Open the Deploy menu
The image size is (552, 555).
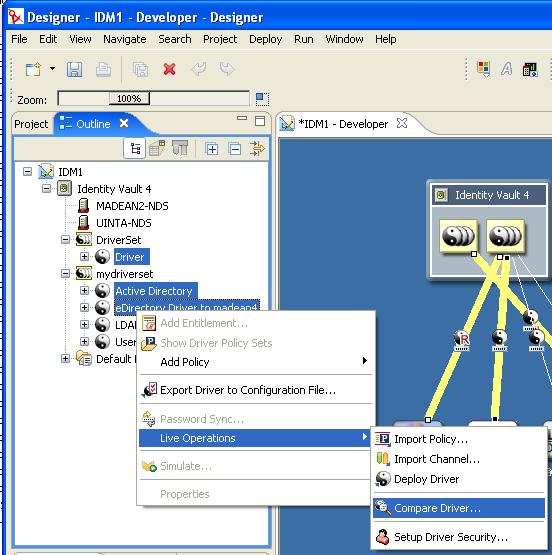point(265,39)
